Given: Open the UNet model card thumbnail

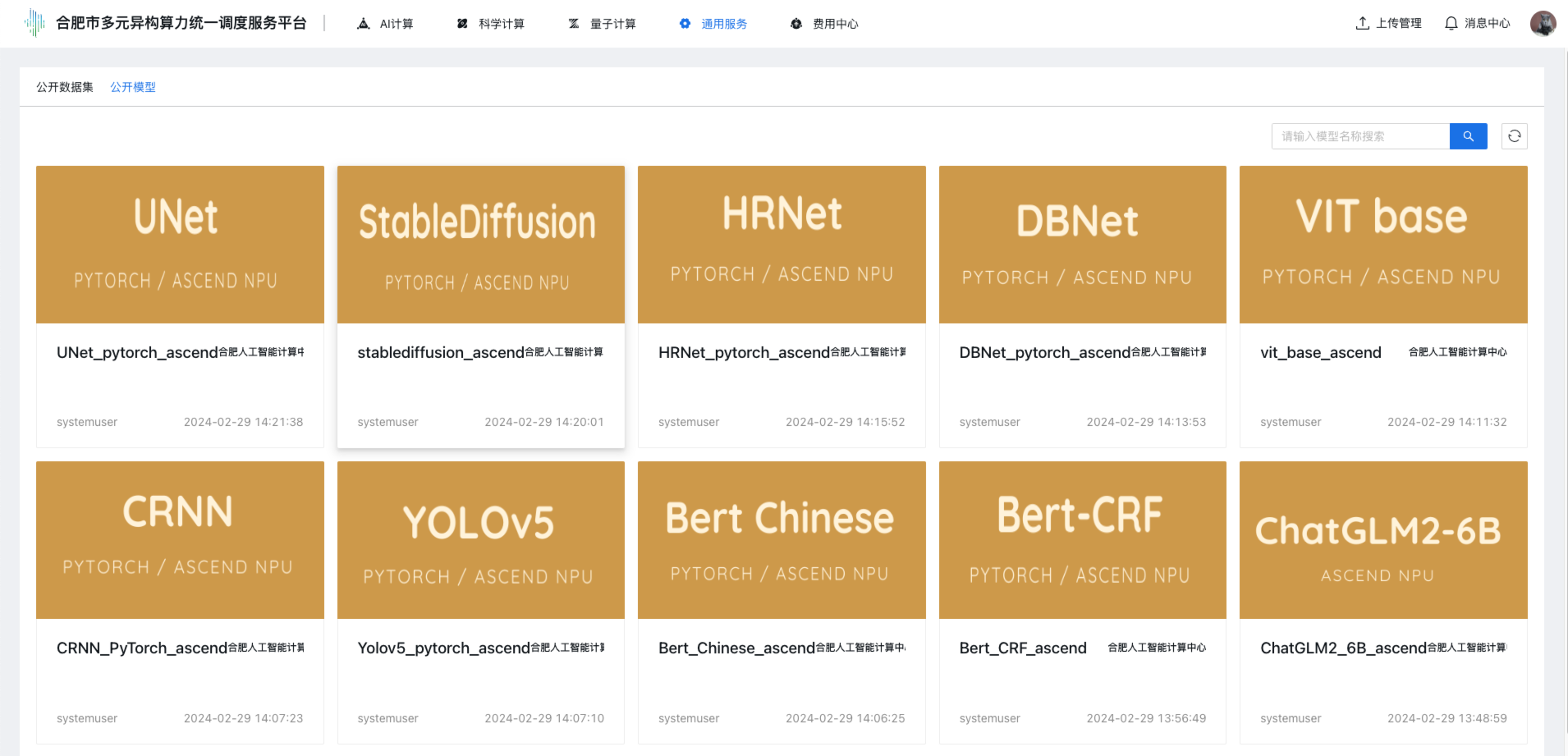Looking at the screenshot, I should pos(180,245).
